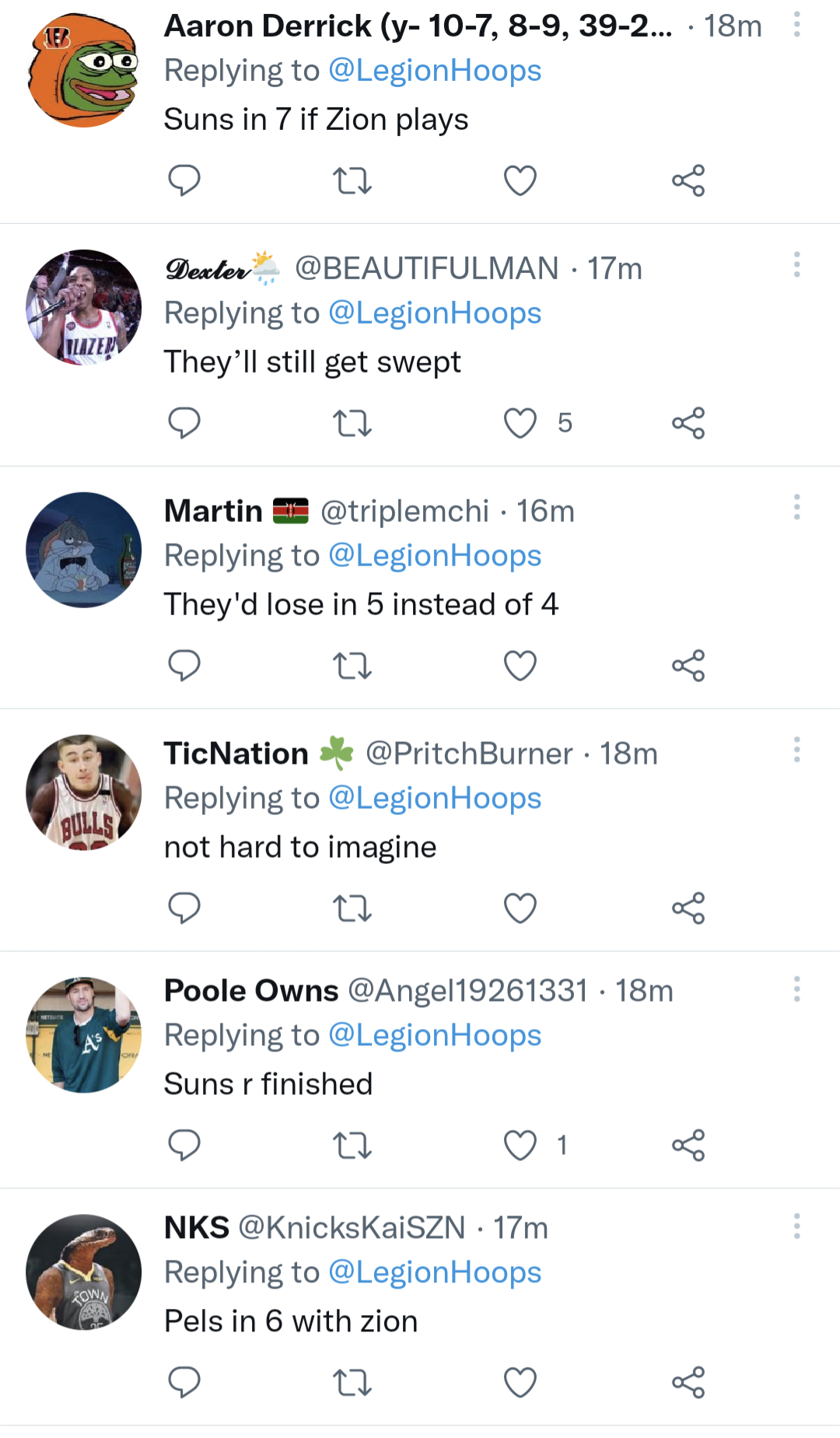Open @LegionHoops link in Dexter's reply
The height and width of the screenshot is (1438, 840).
(x=435, y=313)
